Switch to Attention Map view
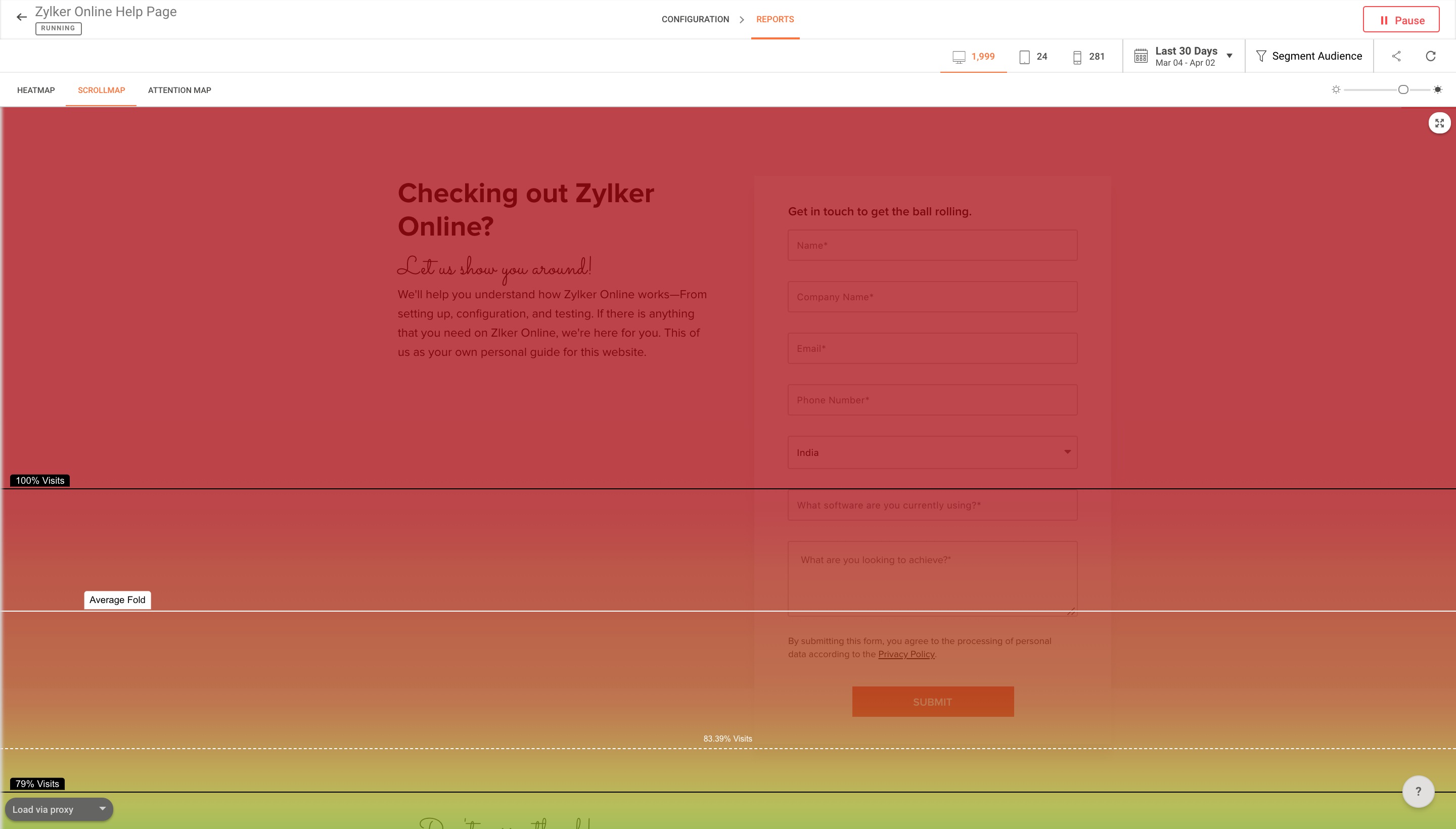This screenshot has height=829, width=1456. [x=179, y=90]
